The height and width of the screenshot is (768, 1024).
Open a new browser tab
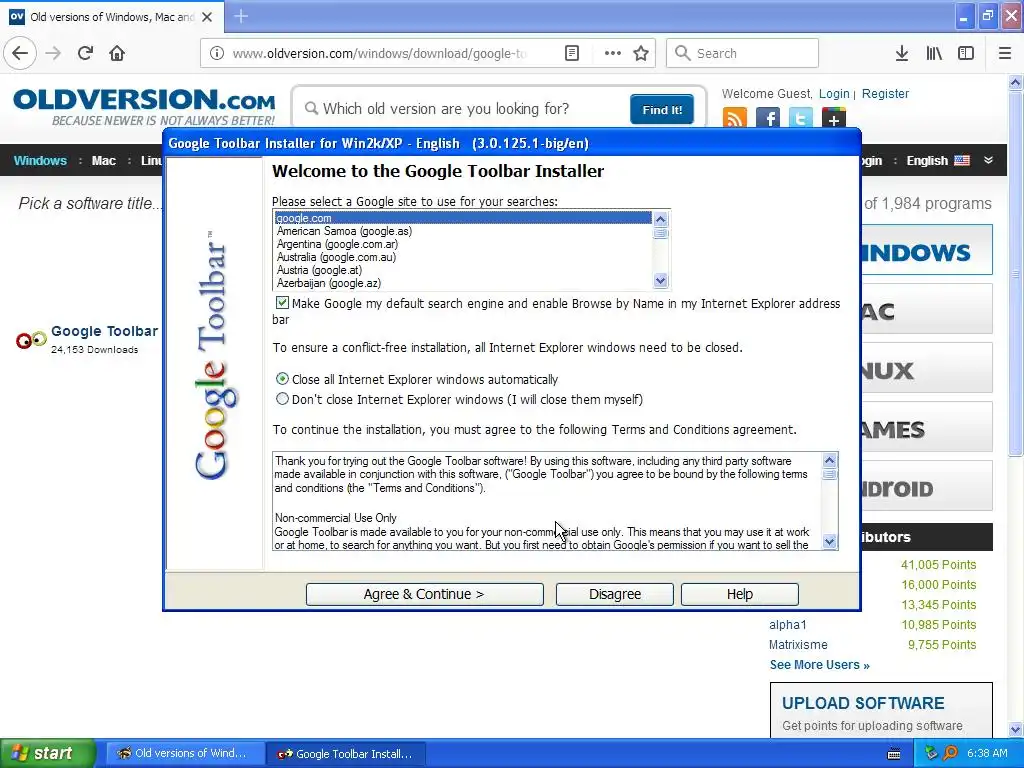241,16
